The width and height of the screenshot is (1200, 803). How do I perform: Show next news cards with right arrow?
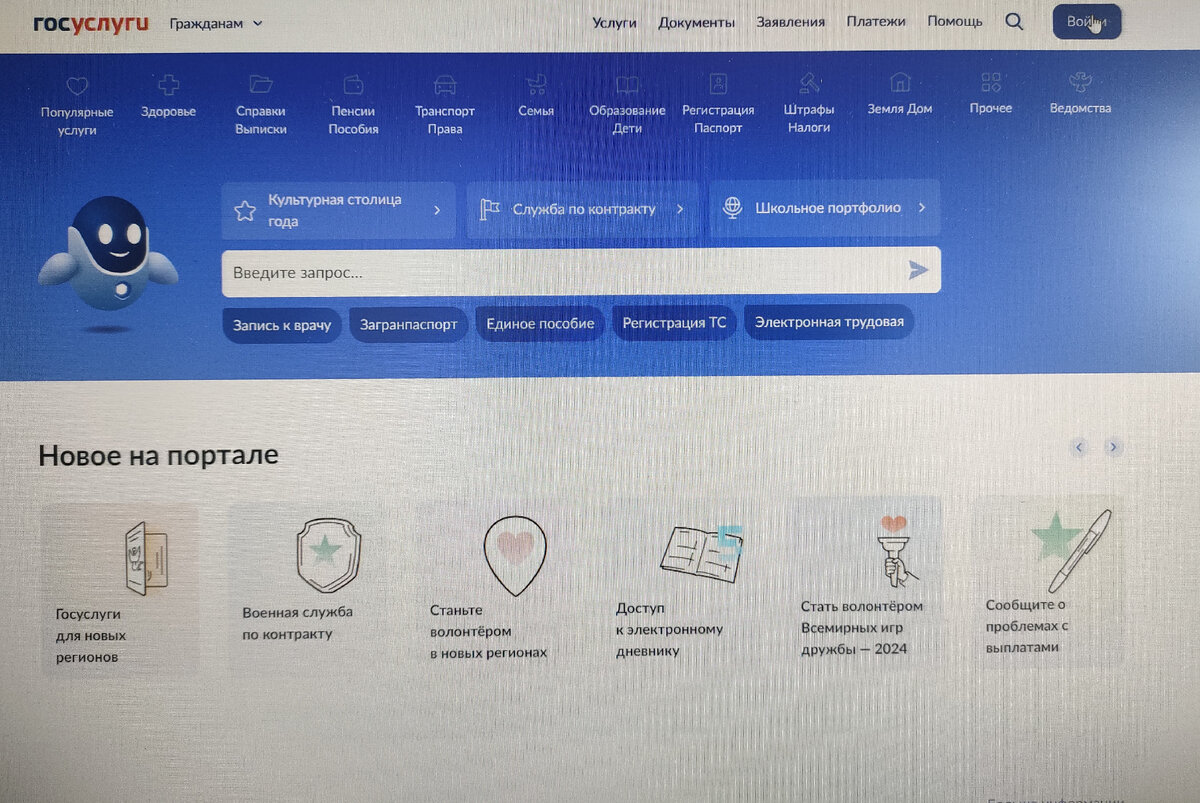click(1113, 447)
